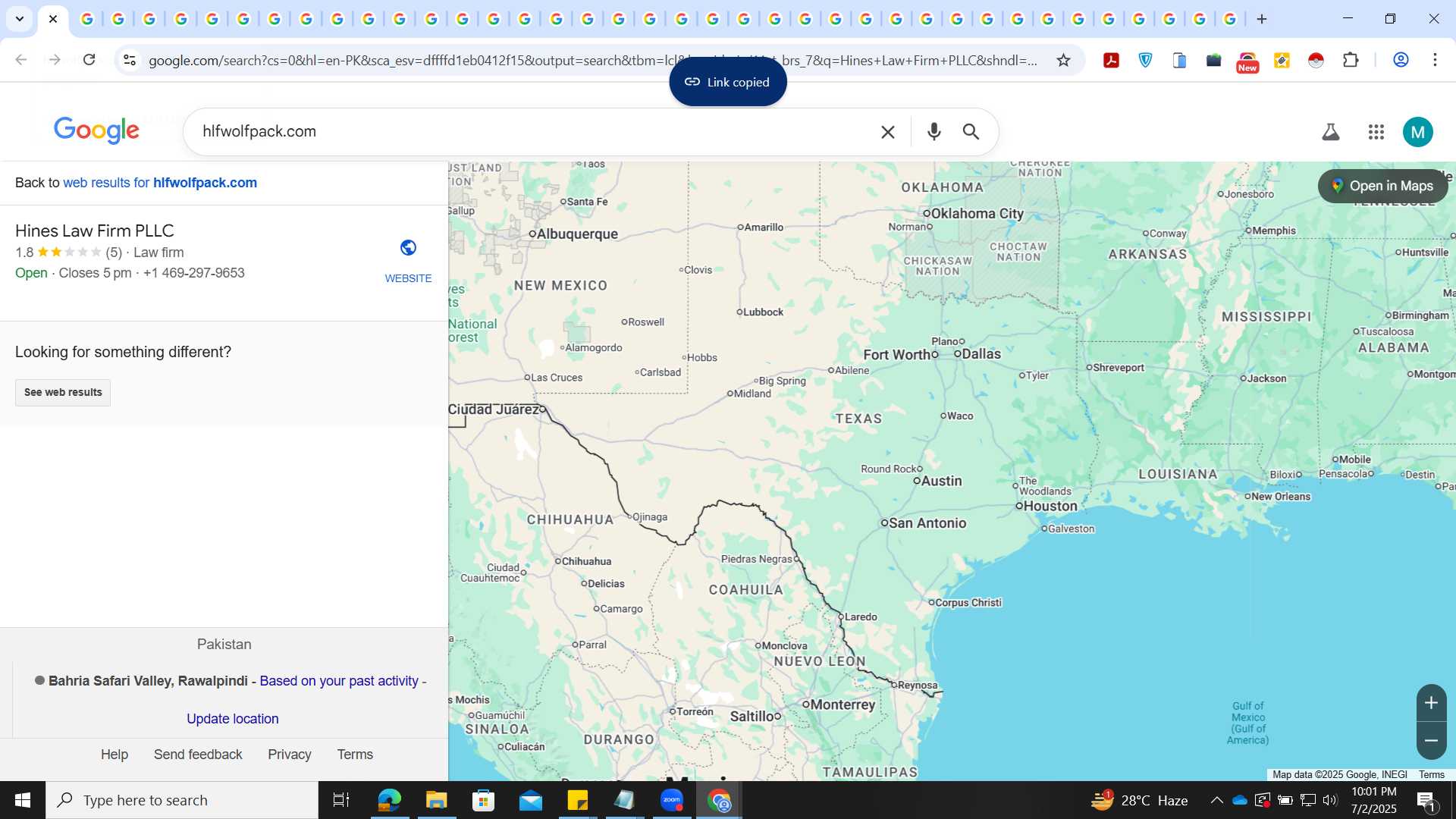View site information icon in address bar
The width and height of the screenshot is (1456, 819).
(x=130, y=60)
